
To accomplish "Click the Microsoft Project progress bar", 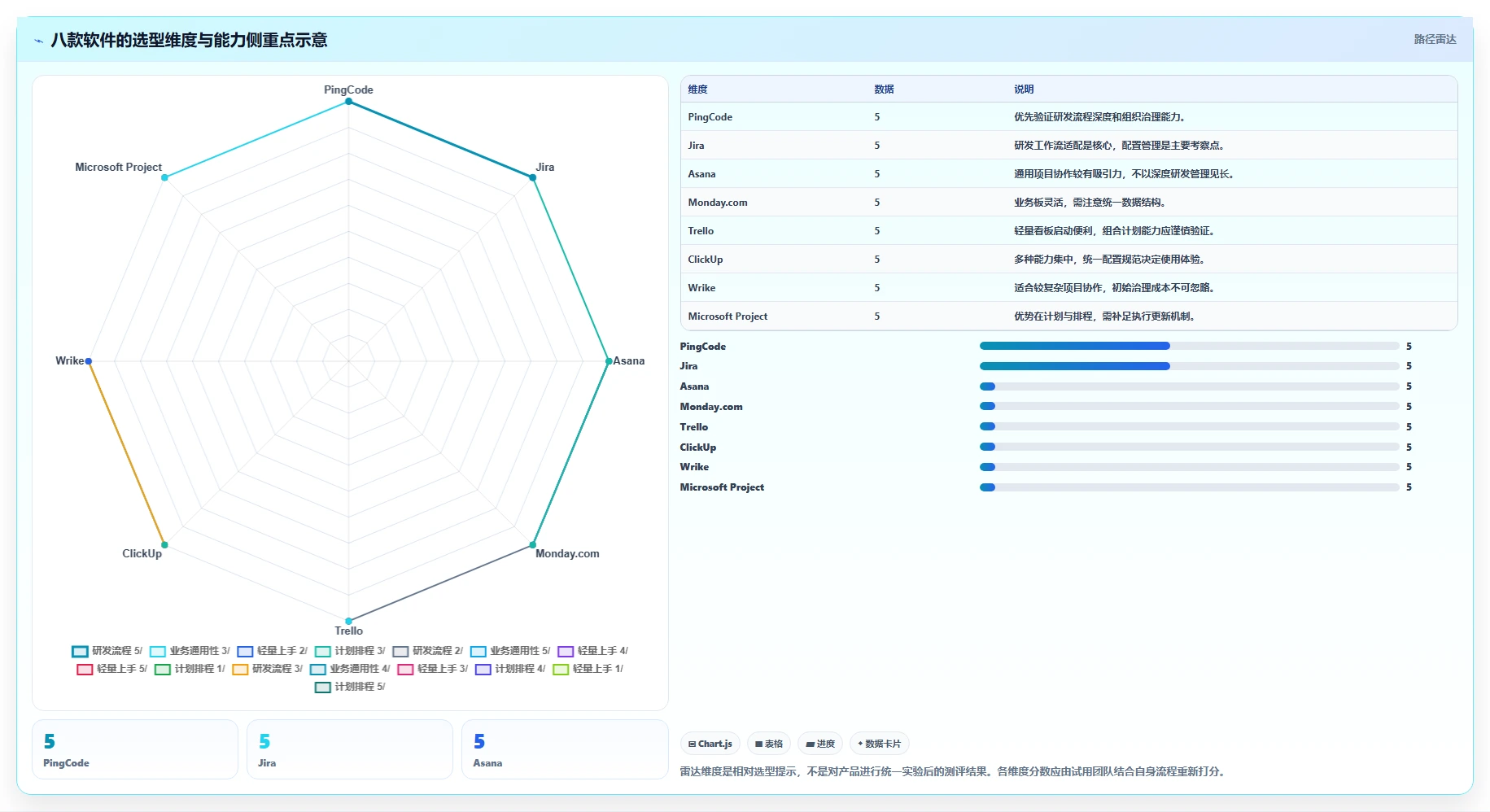I will pyautogui.click(x=1189, y=487).
